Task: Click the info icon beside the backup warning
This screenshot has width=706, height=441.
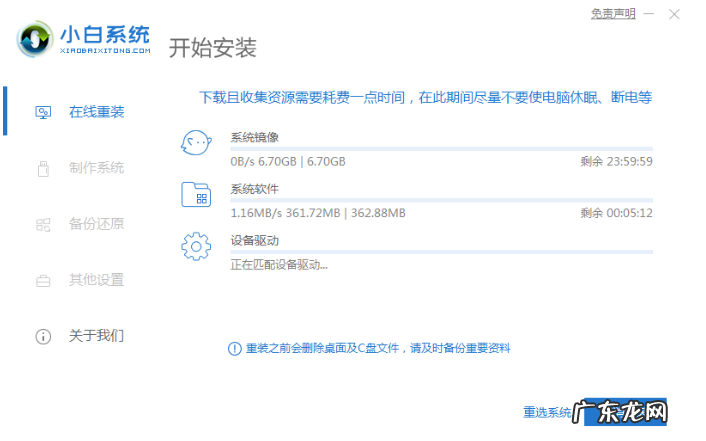Action: (234, 348)
